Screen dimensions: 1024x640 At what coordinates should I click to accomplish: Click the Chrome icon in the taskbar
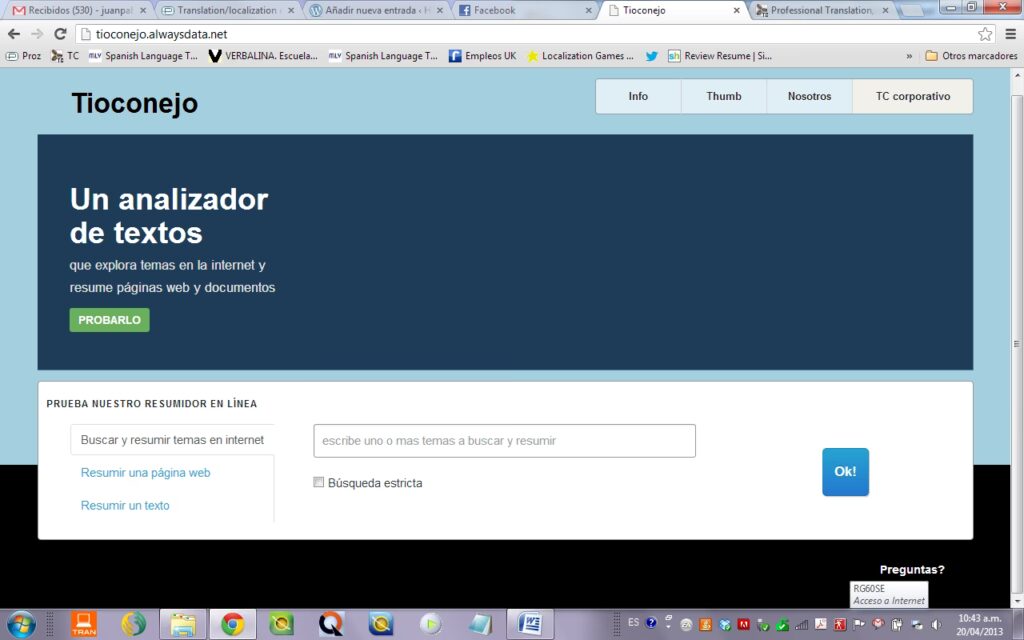pyautogui.click(x=232, y=624)
